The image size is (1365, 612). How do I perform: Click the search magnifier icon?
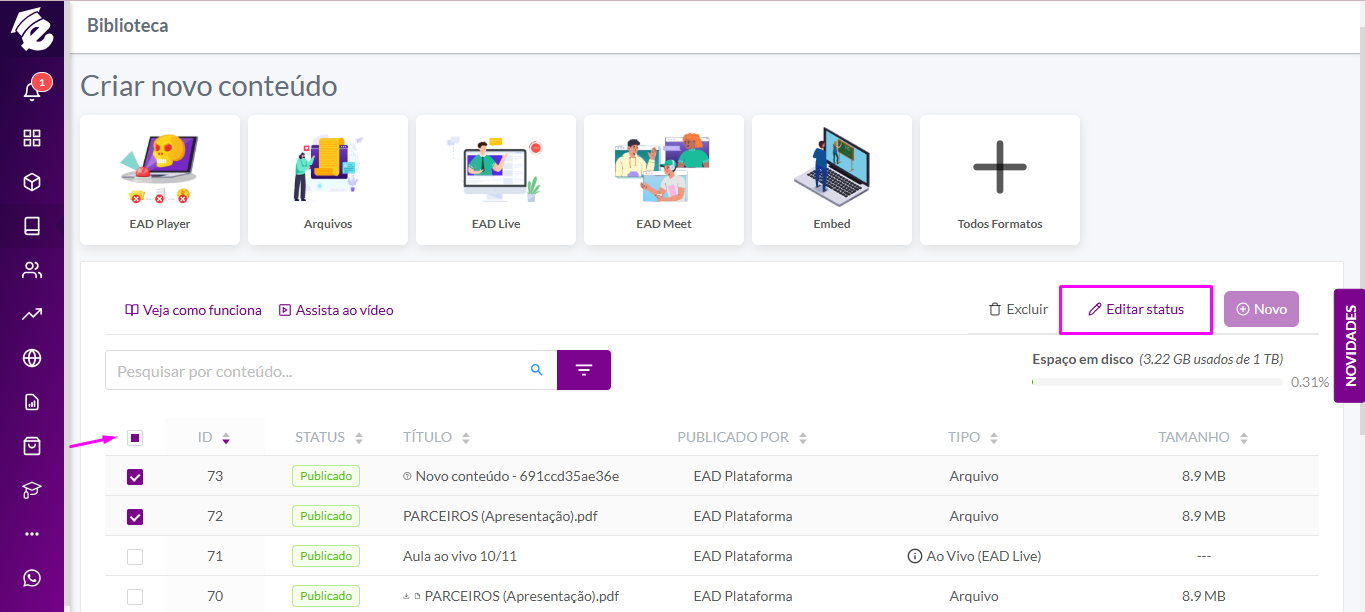537,370
